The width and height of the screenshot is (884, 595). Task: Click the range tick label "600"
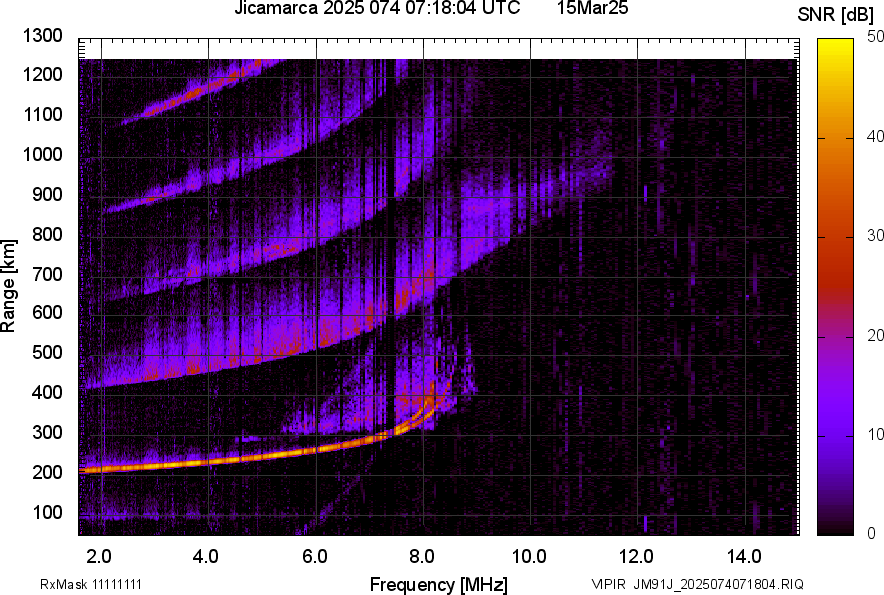pyautogui.click(x=47, y=312)
